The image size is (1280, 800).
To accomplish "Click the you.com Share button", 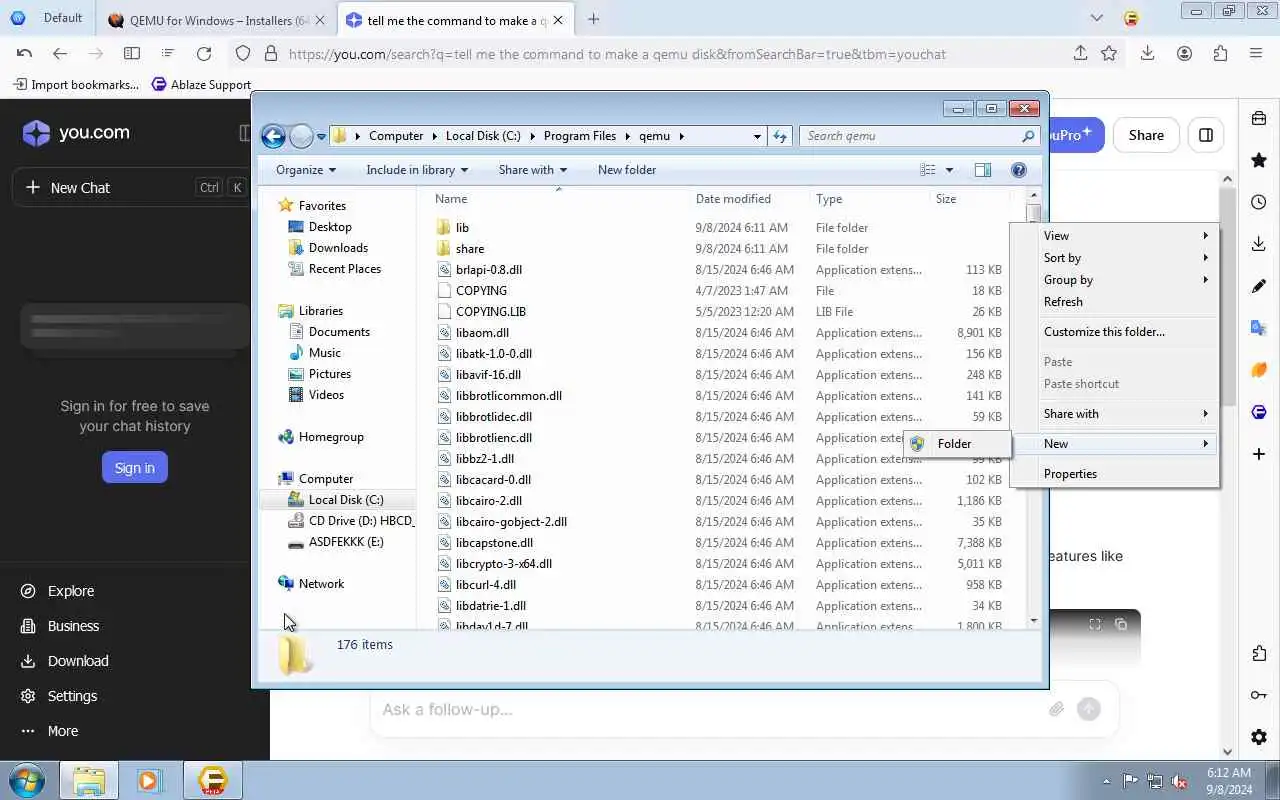I will (1146, 135).
